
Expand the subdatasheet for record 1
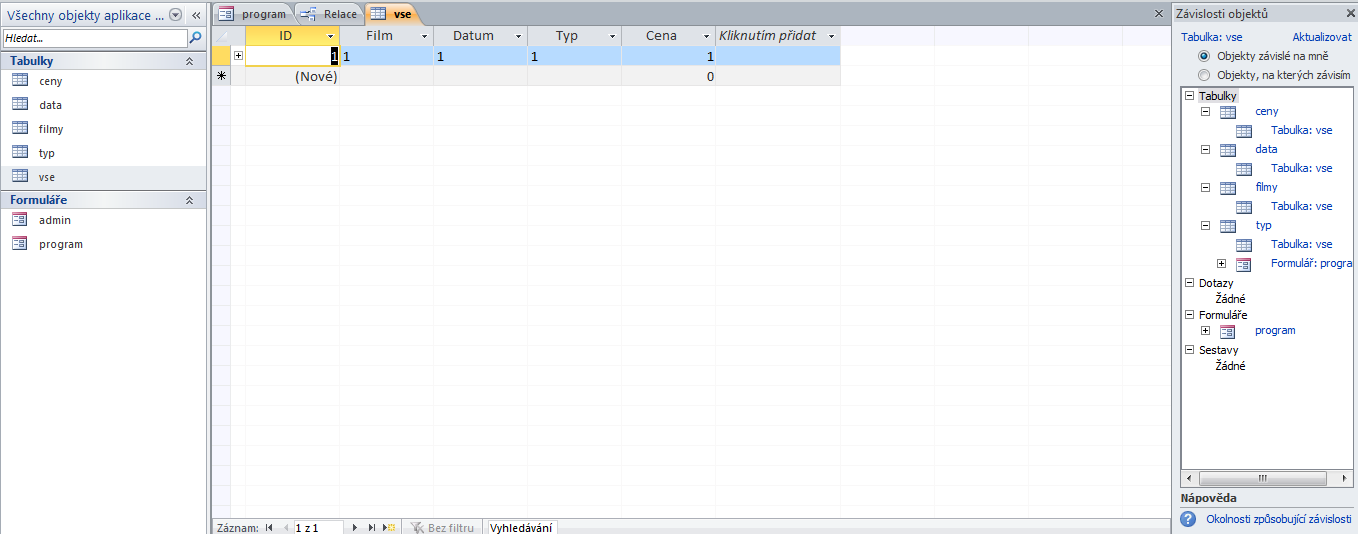pyautogui.click(x=238, y=56)
